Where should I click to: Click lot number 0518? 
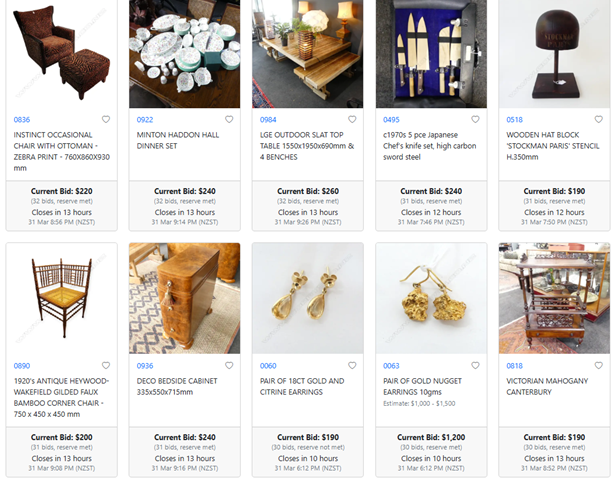(514, 120)
